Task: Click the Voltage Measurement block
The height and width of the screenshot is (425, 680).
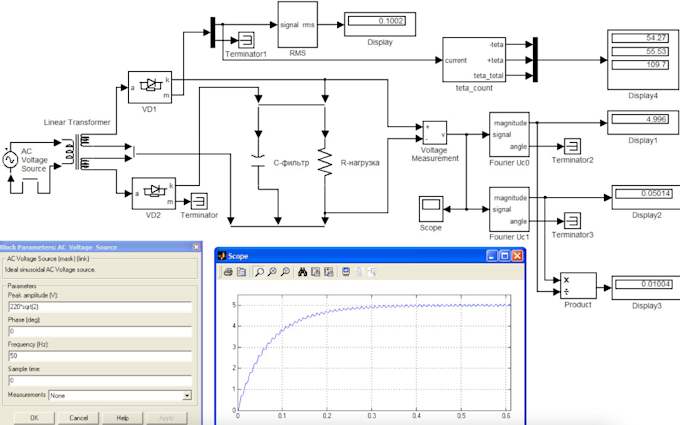Action: [x=435, y=133]
